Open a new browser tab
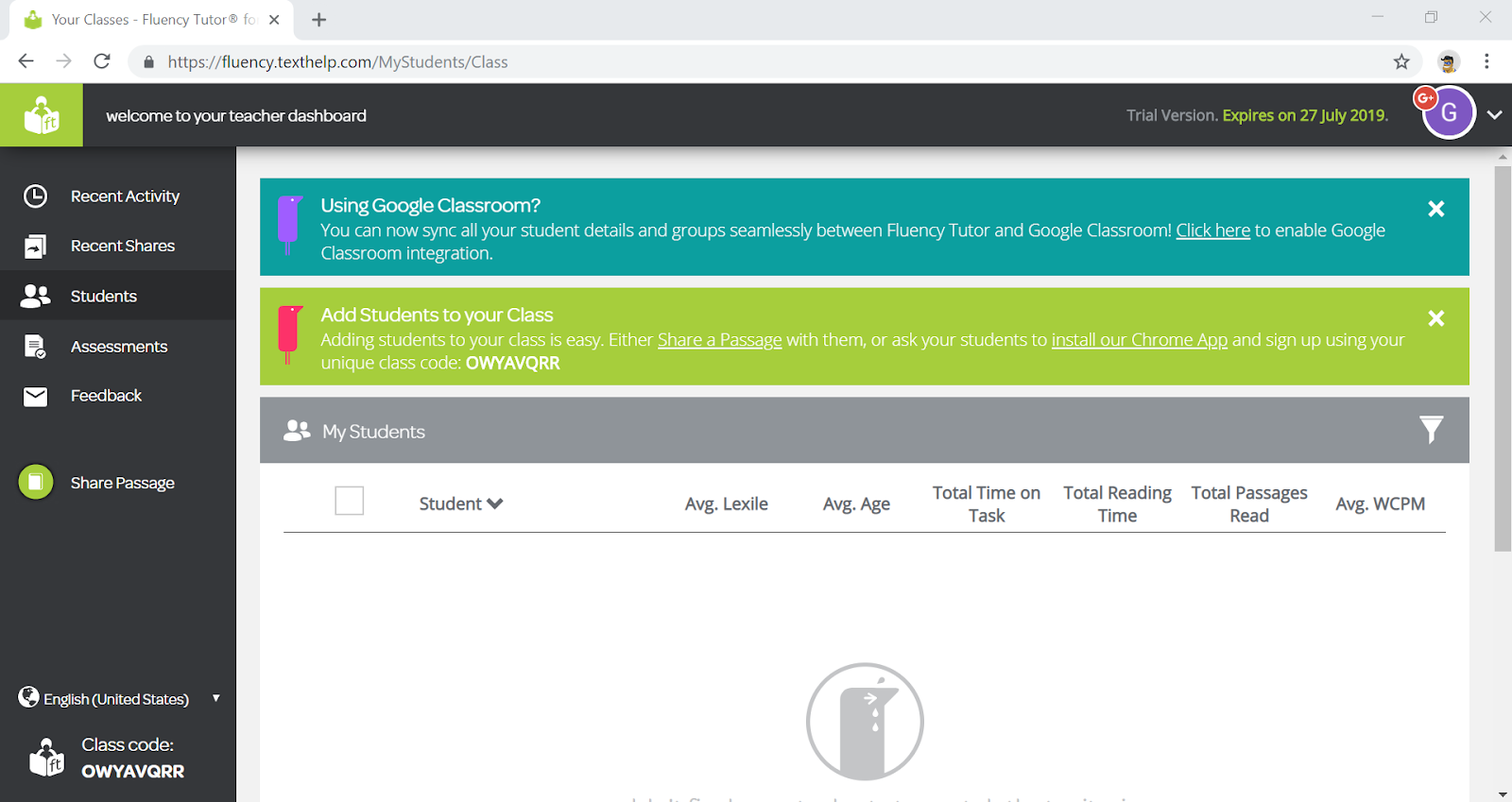This screenshot has width=1512, height=802. click(319, 20)
